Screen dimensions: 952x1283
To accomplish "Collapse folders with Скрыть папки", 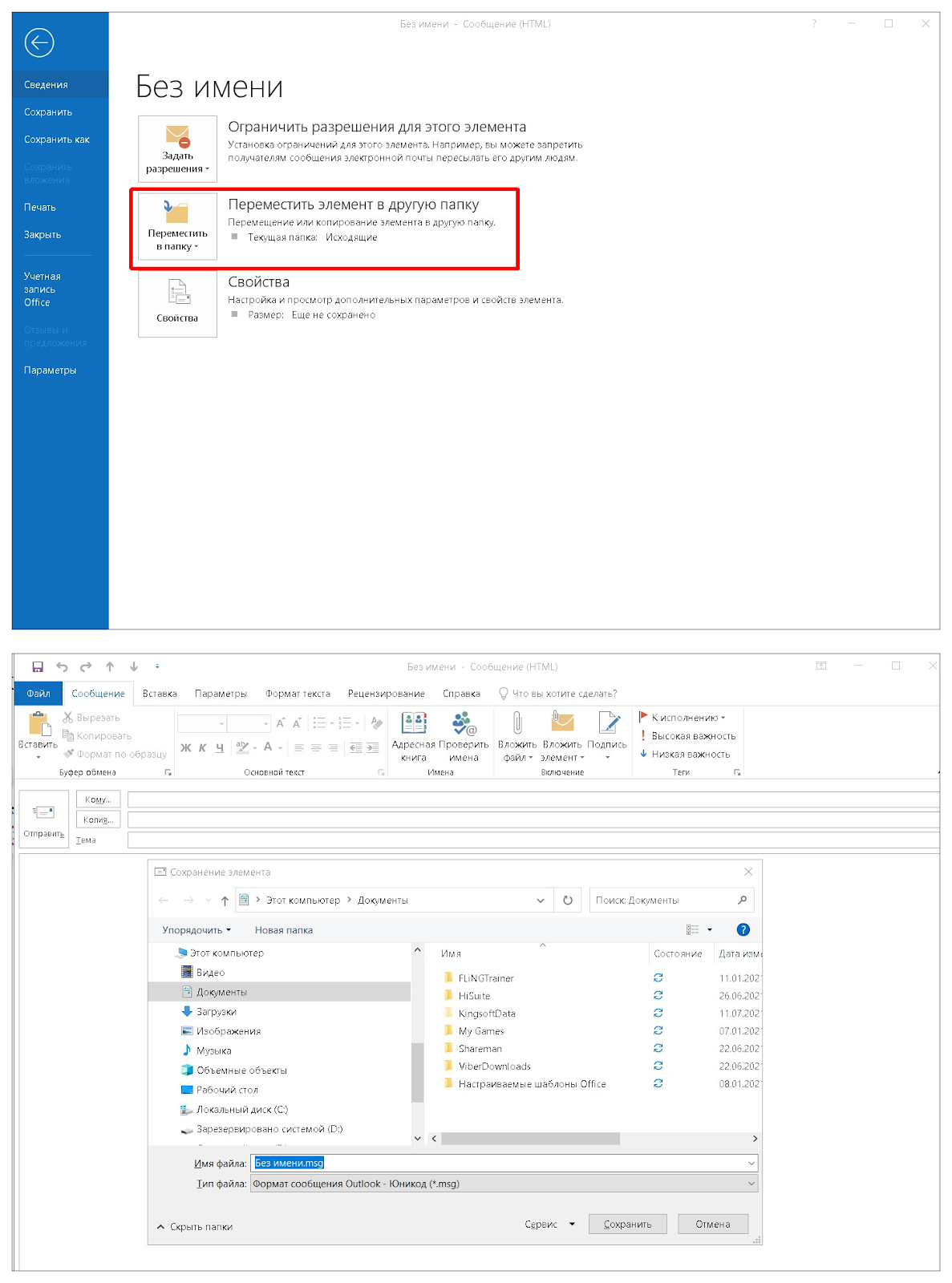I will (x=195, y=1226).
